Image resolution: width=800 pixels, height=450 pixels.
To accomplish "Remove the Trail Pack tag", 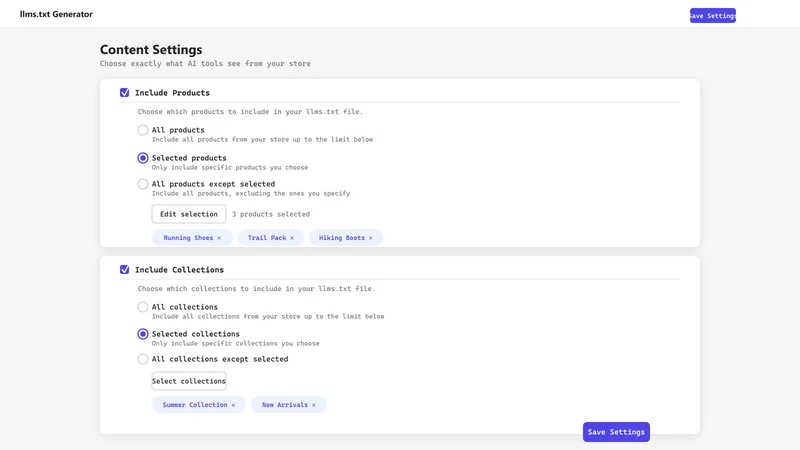I will click(x=292, y=238).
